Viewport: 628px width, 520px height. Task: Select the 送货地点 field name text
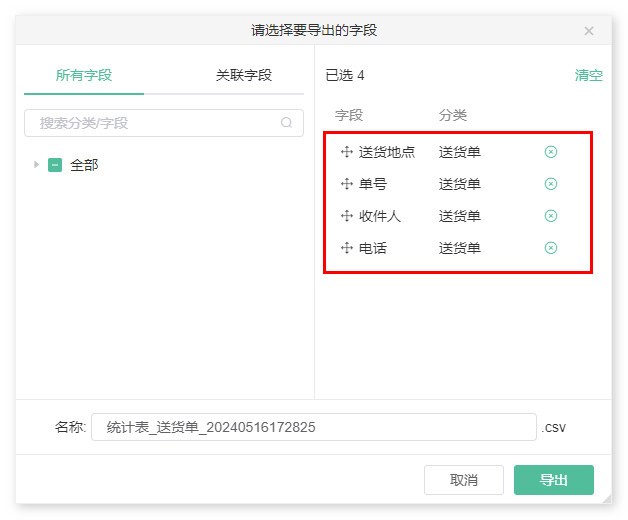tap(386, 152)
